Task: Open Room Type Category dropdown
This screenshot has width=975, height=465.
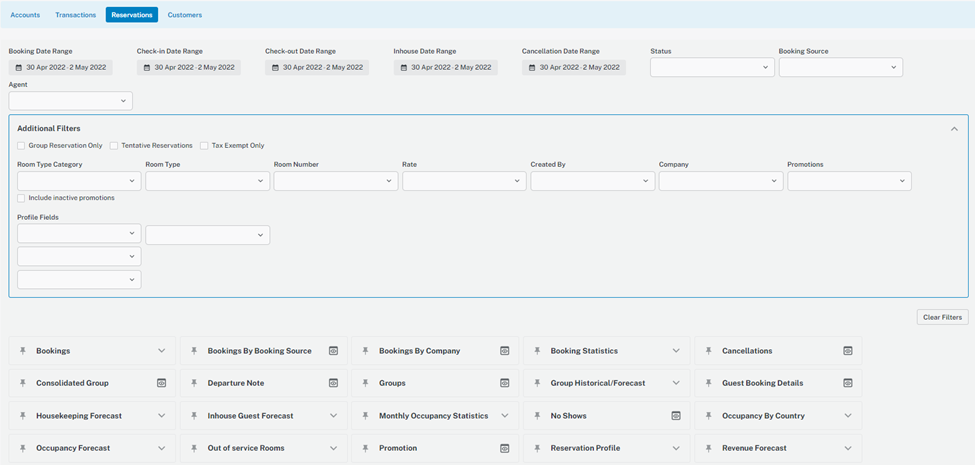Action: coord(80,181)
